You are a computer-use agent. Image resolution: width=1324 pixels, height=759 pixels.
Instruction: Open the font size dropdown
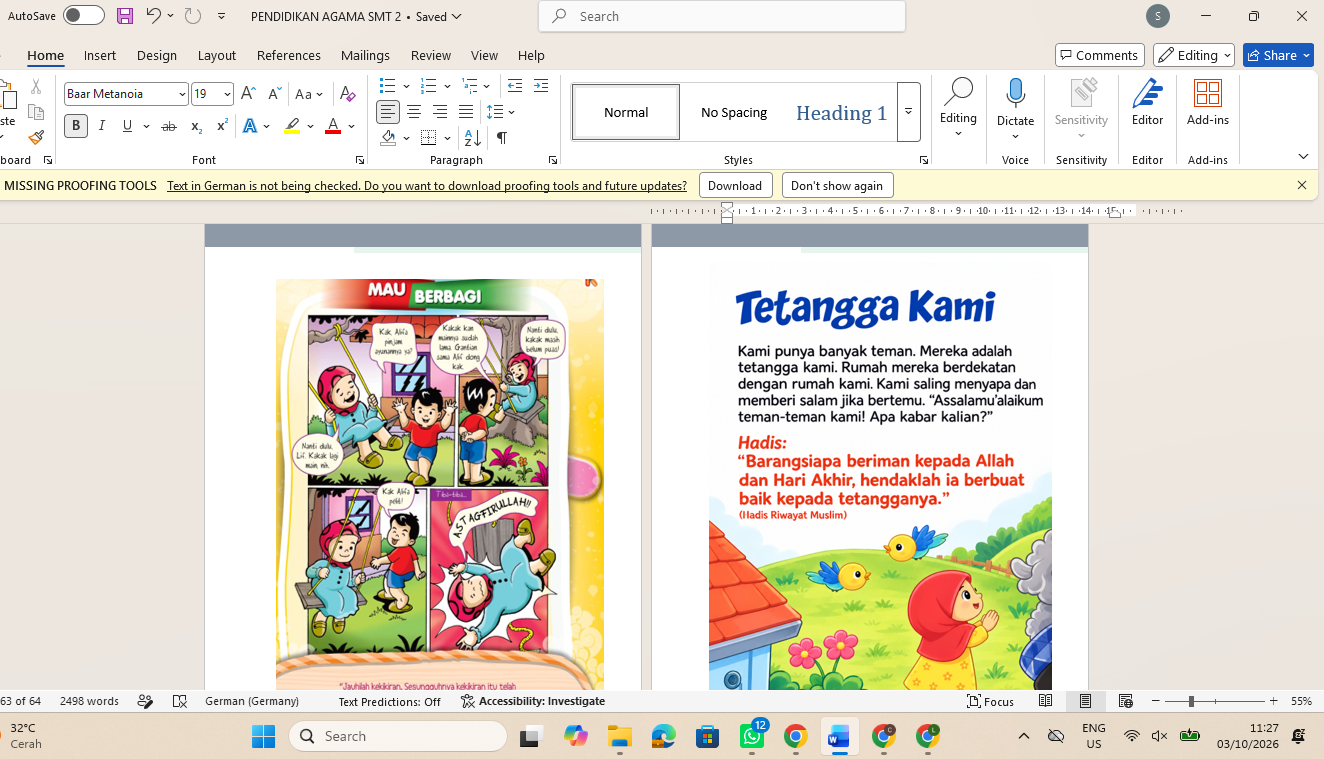227,94
